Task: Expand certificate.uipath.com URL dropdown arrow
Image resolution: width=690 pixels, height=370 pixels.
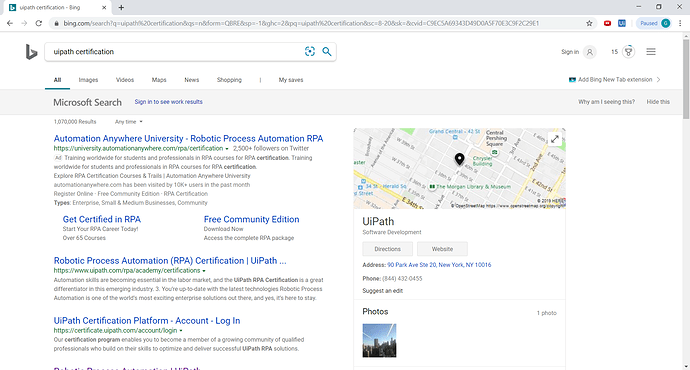Action: click(181, 330)
